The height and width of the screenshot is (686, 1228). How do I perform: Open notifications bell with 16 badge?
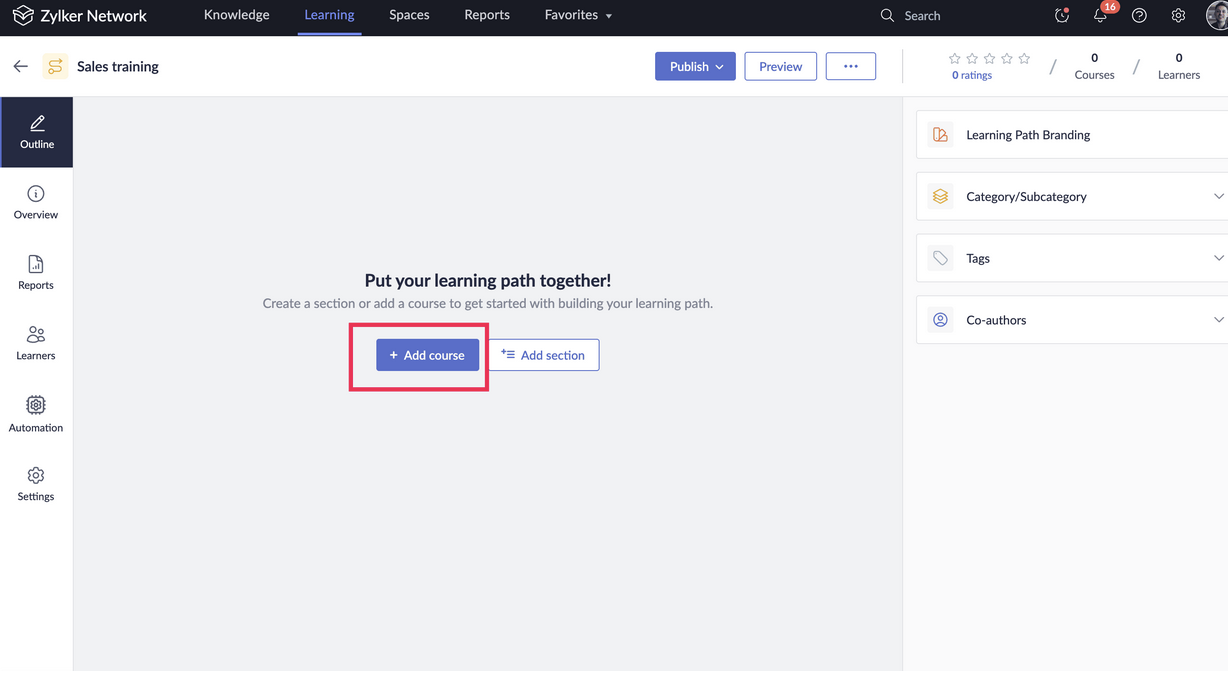(1101, 14)
